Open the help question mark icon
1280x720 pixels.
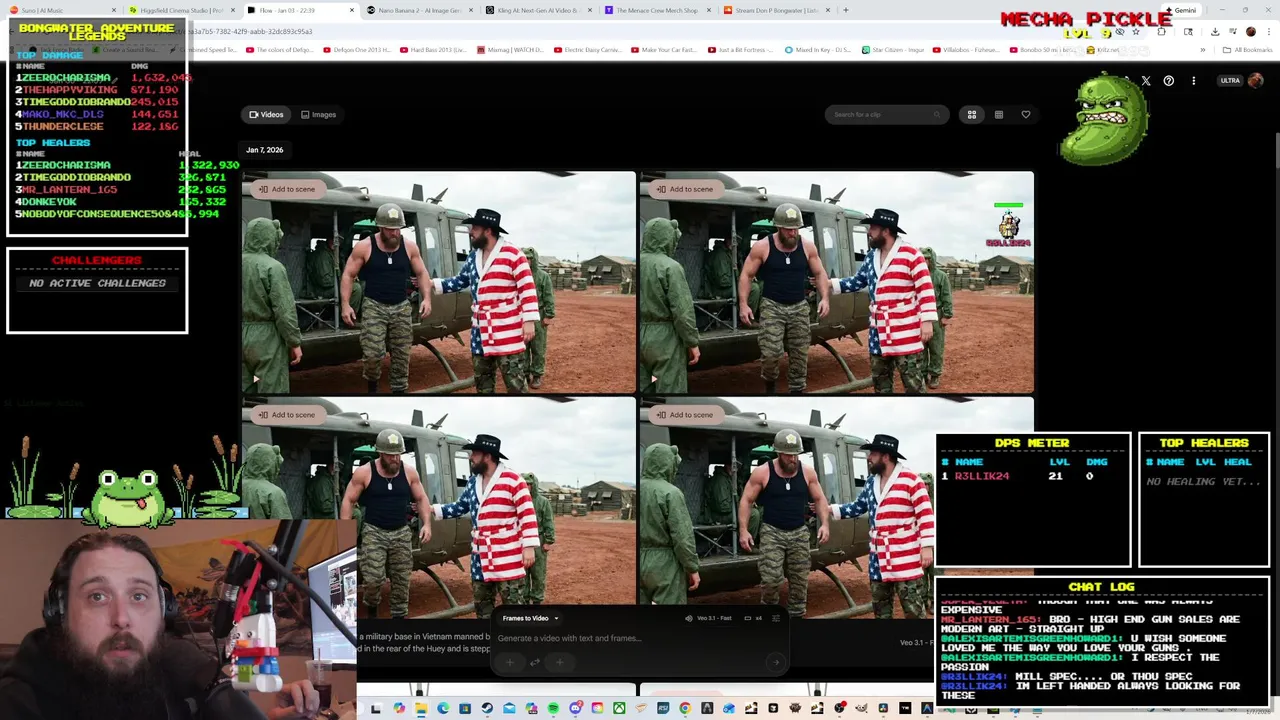pos(1168,81)
